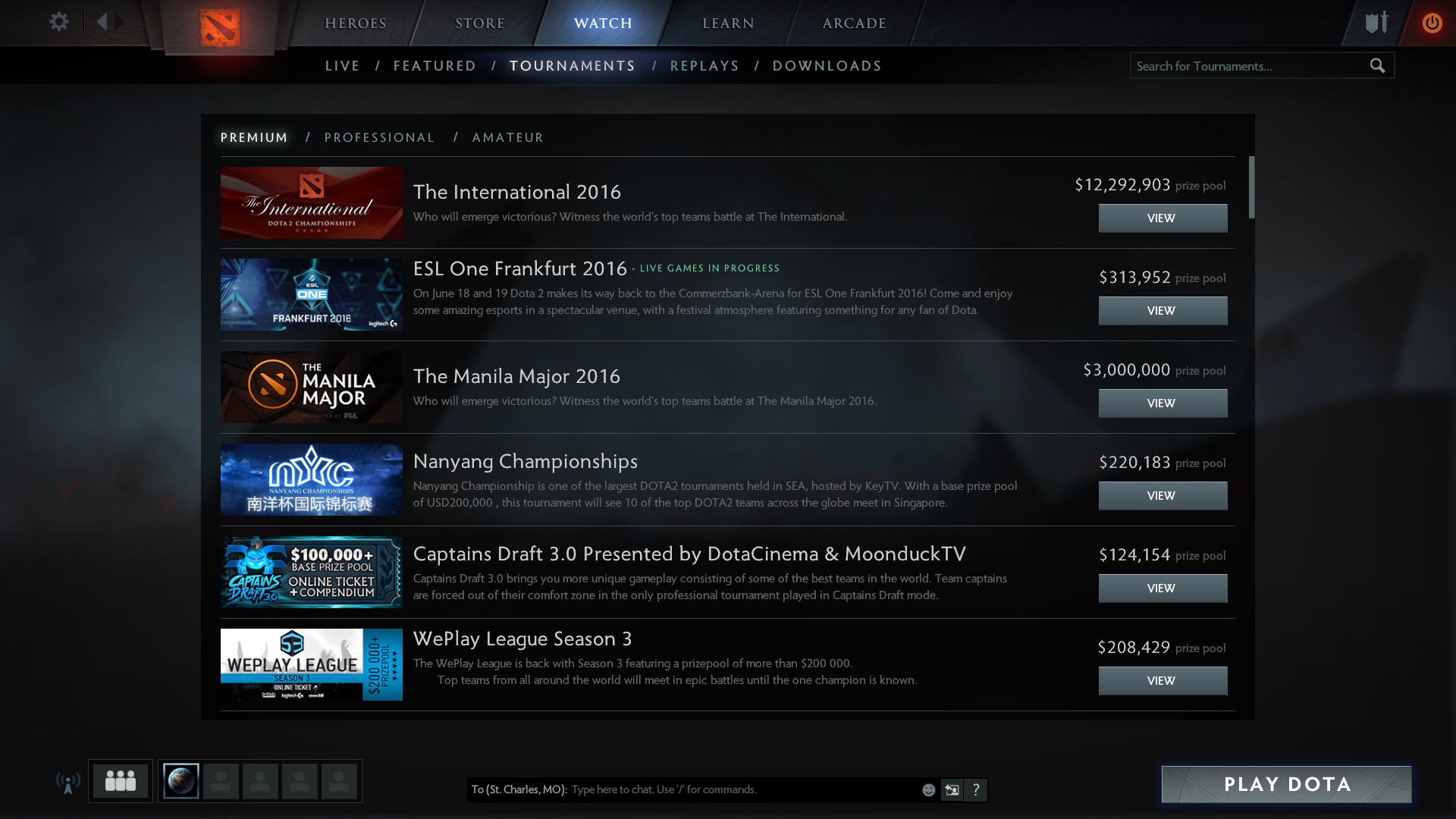Click the red power quit icon
The width and height of the screenshot is (1456, 819).
(1432, 23)
